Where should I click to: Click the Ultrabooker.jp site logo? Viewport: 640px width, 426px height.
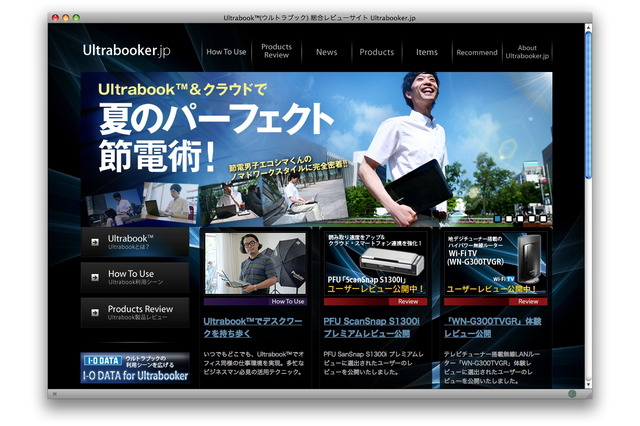pyautogui.click(x=127, y=51)
